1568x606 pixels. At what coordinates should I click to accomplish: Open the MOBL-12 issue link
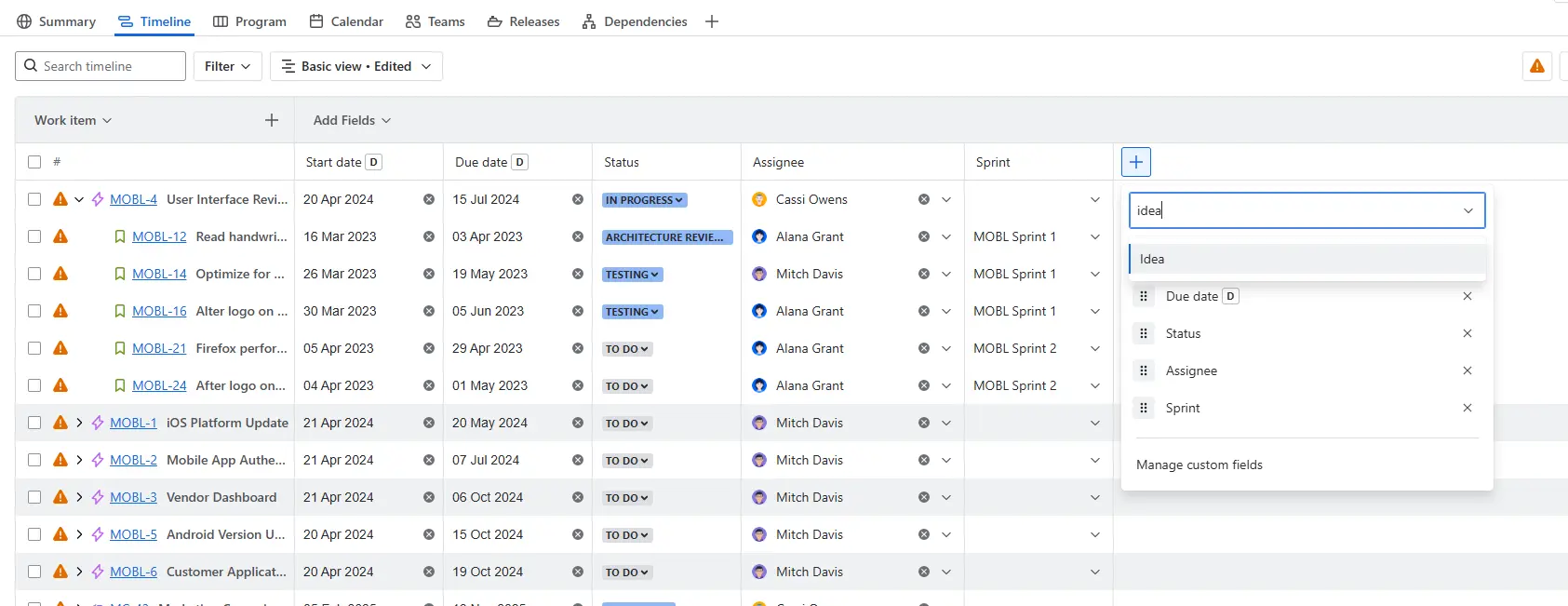tap(159, 236)
